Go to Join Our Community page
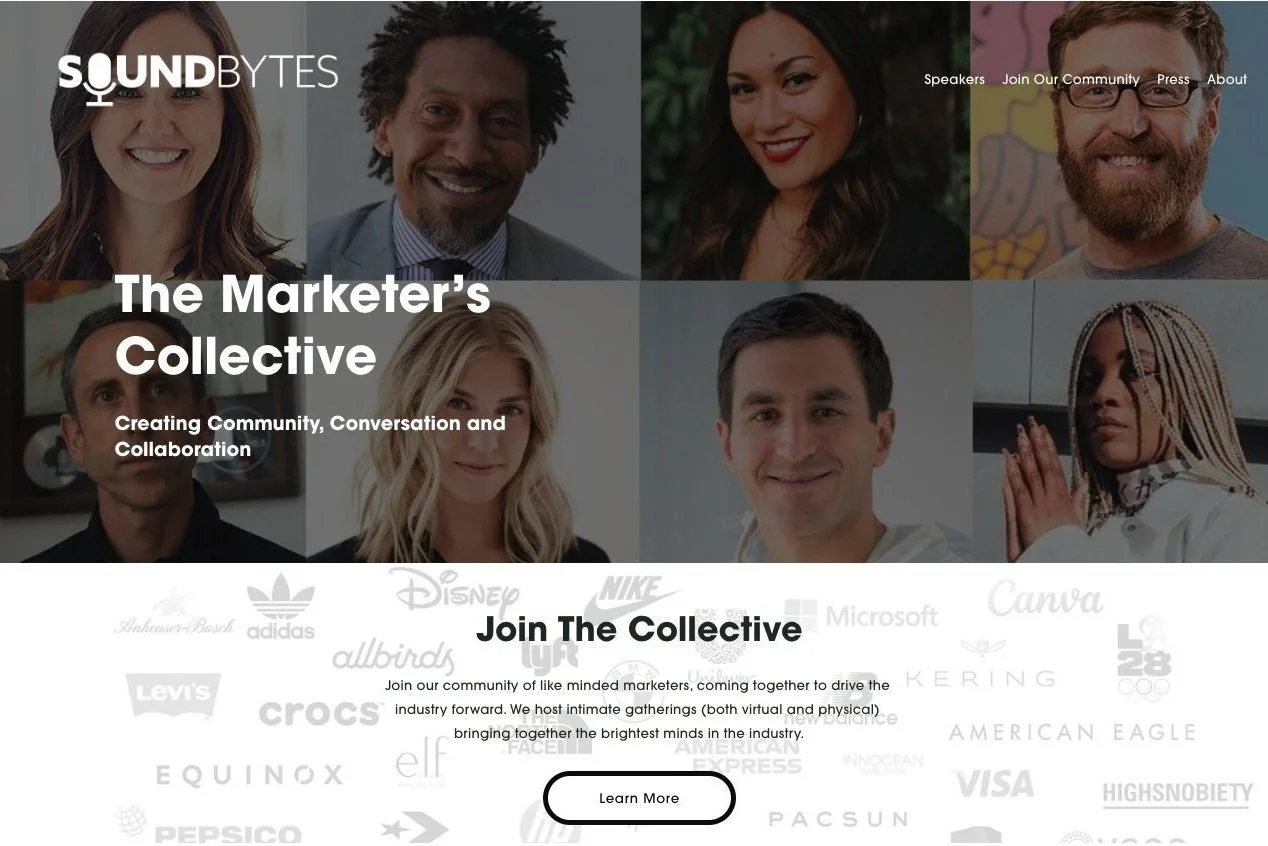This screenshot has height=846, width=1268. click(1071, 79)
